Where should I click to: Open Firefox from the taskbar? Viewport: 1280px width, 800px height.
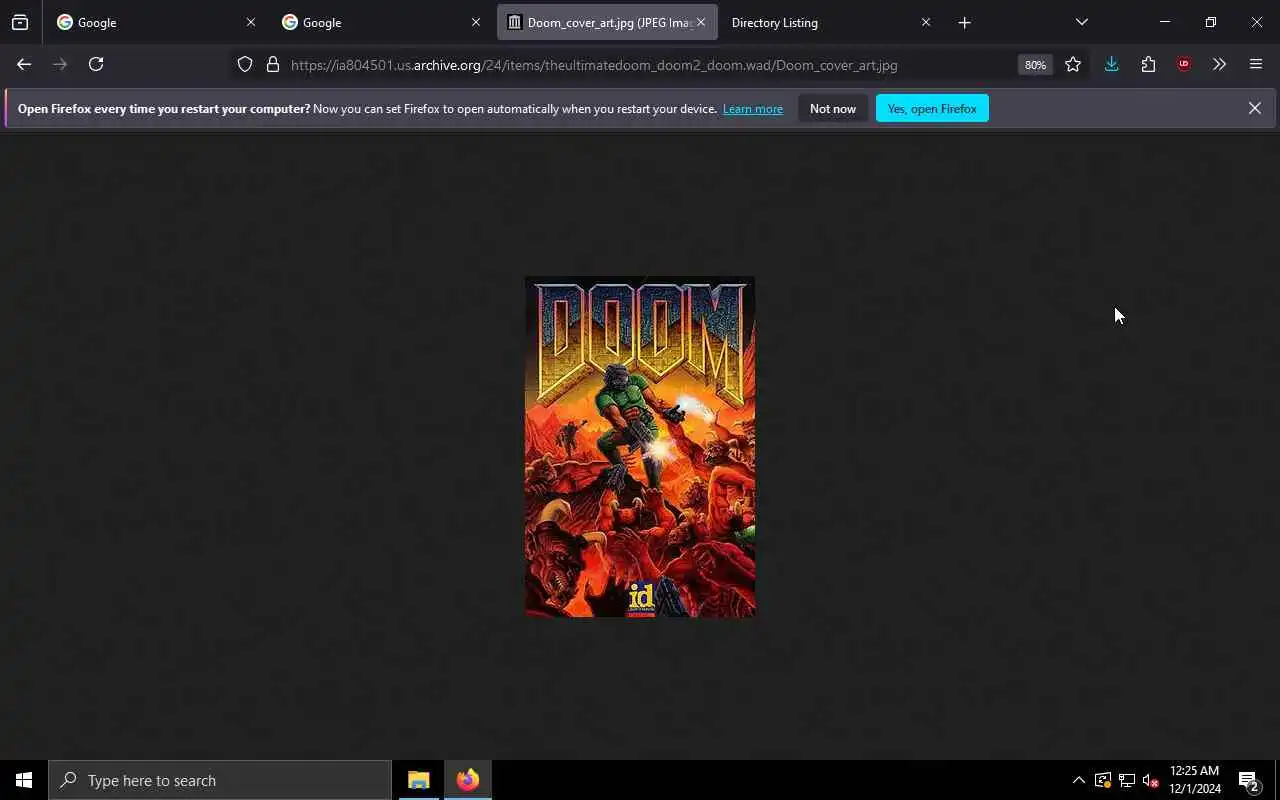click(x=468, y=780)
